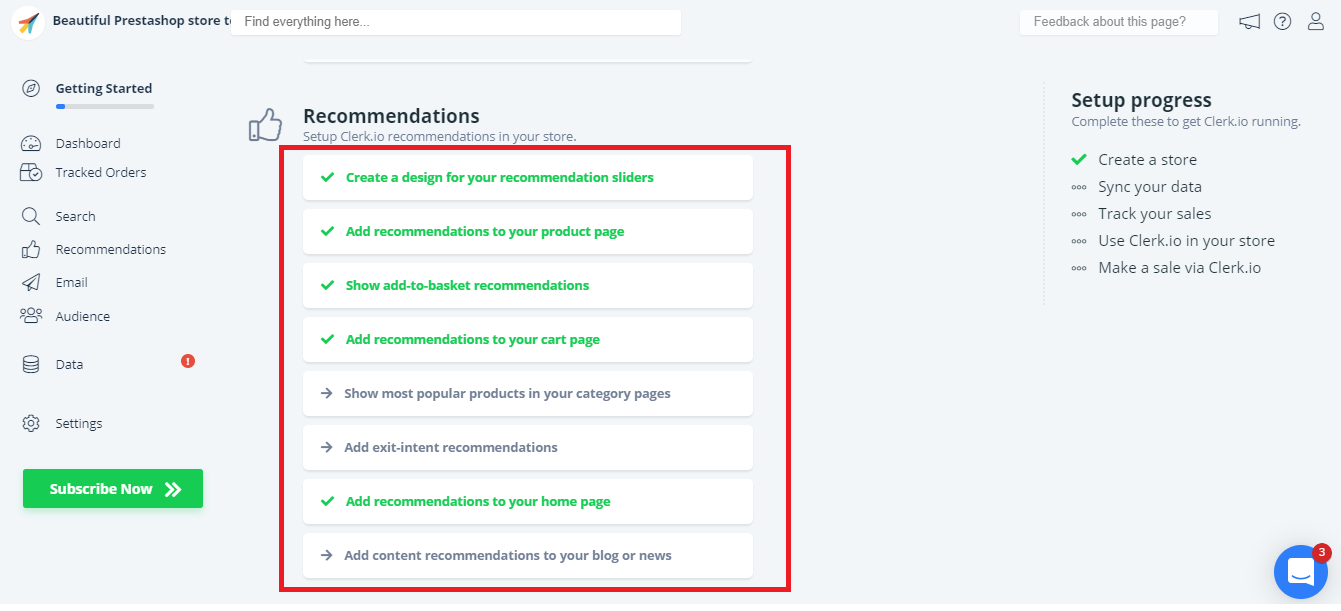Go to Dashboard in the sidebar
The width and height of the screenshot is (1341, 611).
[88, 143]
